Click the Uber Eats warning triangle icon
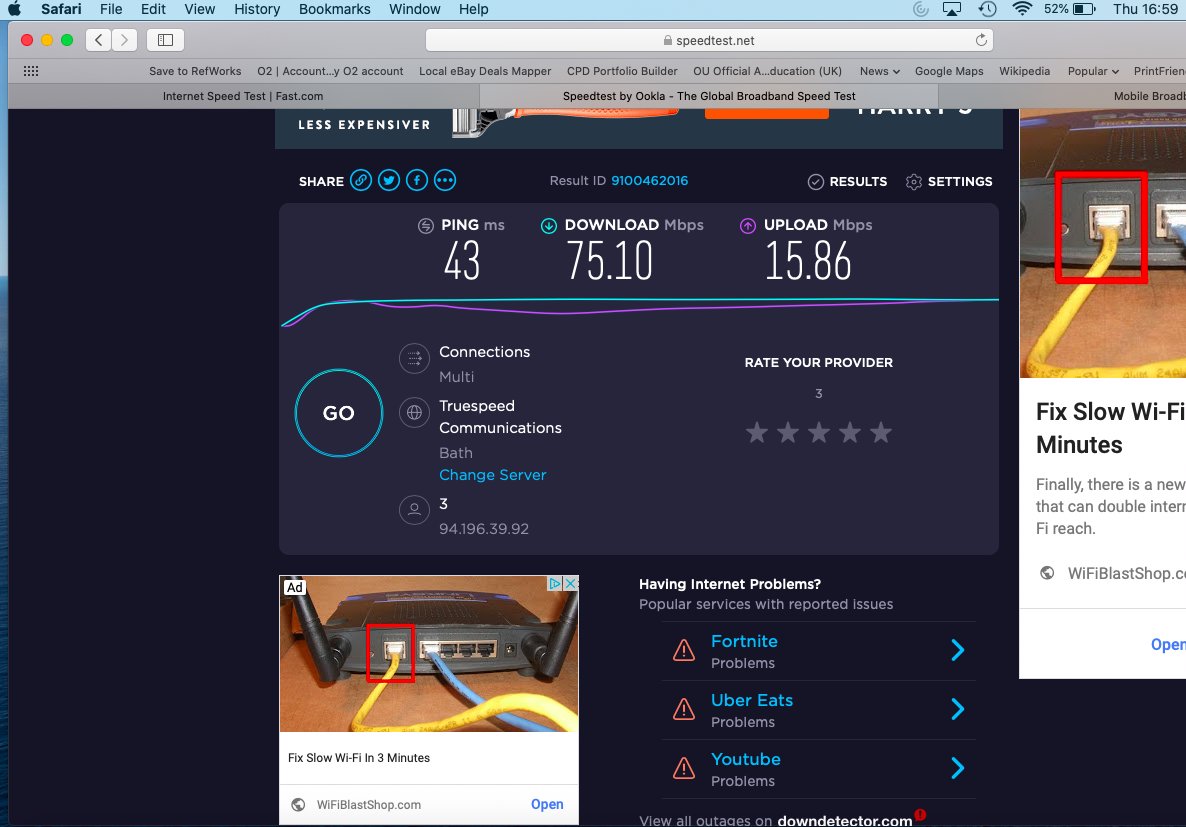1186x827 pixels. pos(684,709)
